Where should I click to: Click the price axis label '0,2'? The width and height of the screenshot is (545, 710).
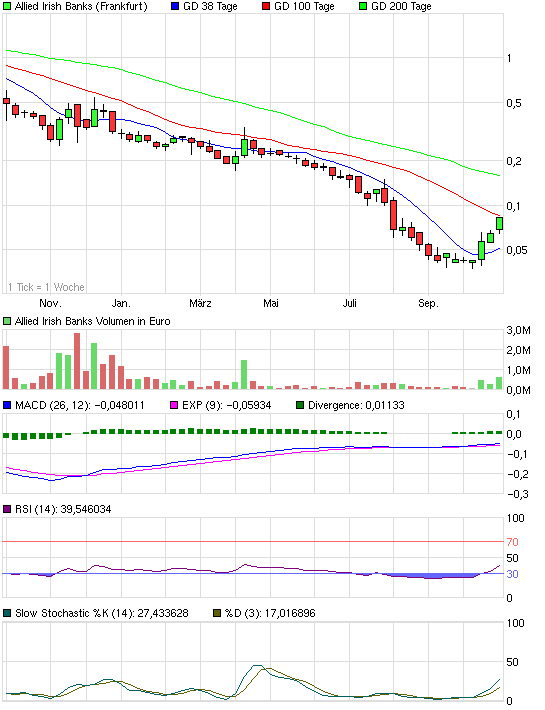pyautogui.click(x=514, y=161)
